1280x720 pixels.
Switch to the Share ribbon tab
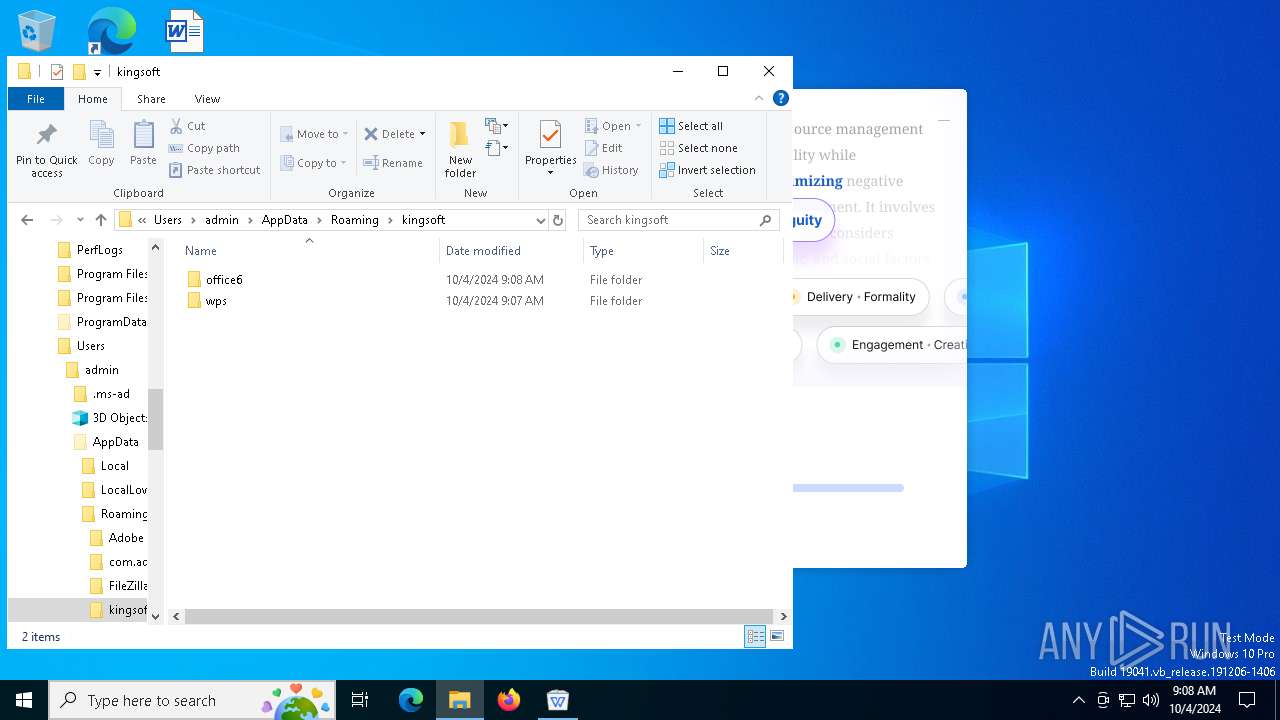(x=151, y=99)
